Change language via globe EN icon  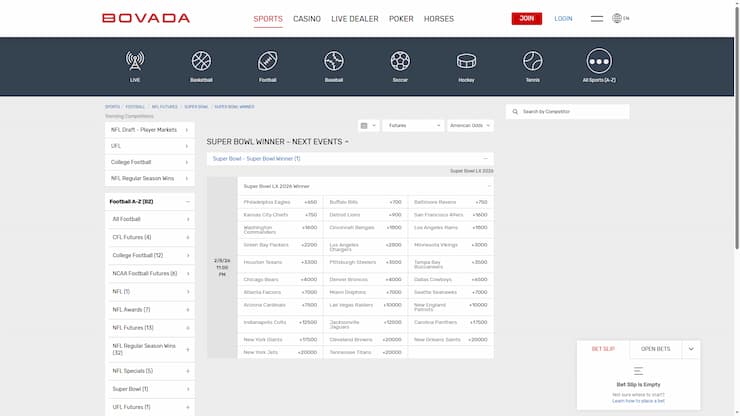(x=621, y=18)
